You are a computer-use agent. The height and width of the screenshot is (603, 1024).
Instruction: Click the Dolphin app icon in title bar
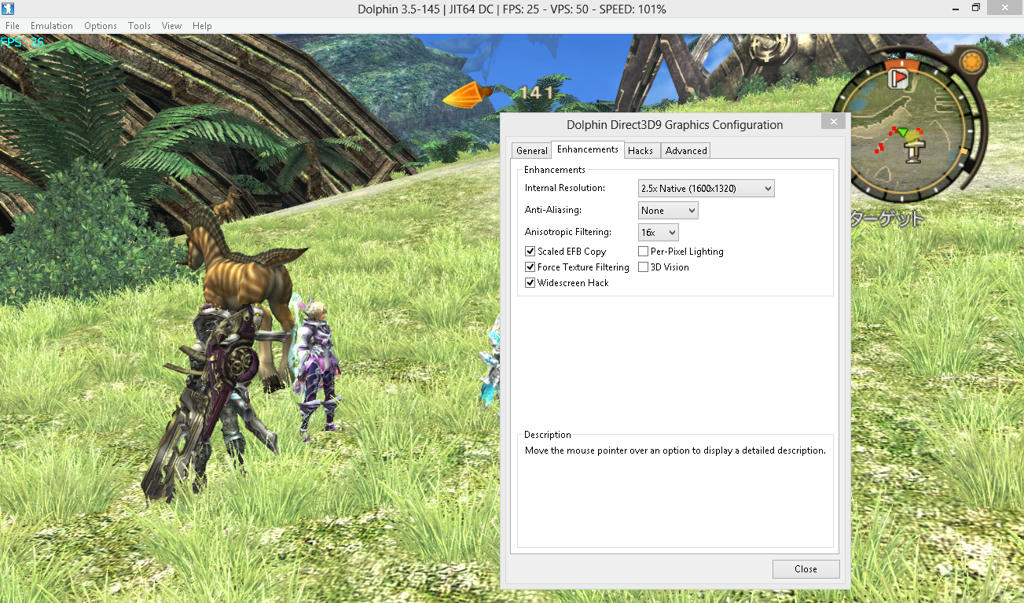(x=8, y=8)
